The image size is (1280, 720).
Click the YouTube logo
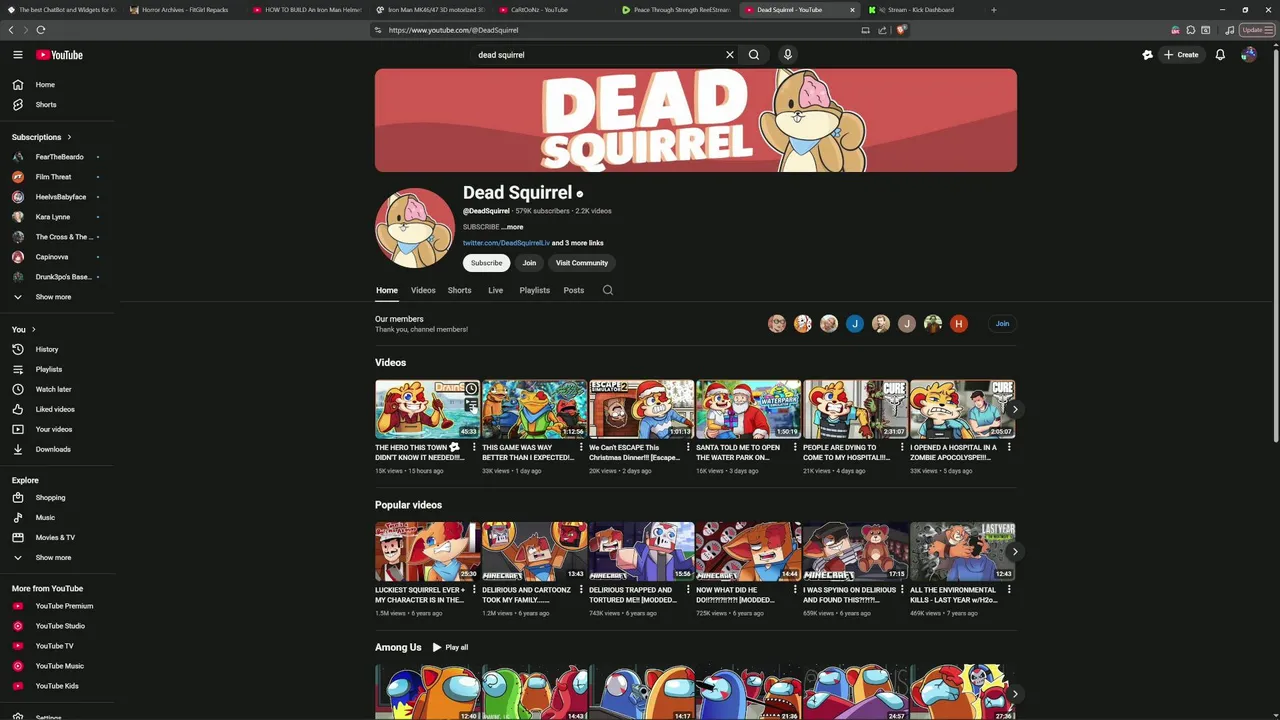coord(59,55)
